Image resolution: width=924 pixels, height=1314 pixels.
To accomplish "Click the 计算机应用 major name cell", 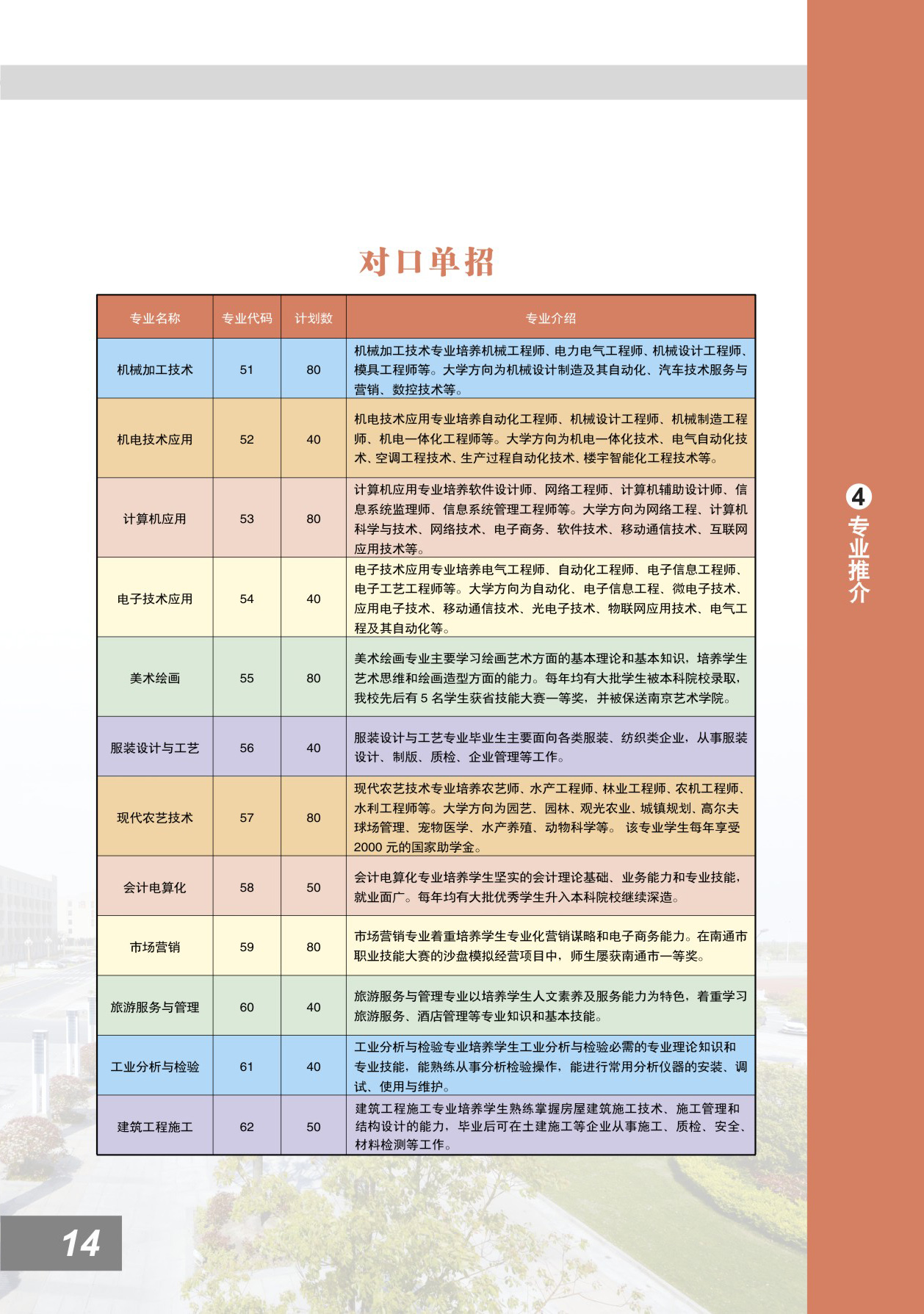I will pos(155,519).
